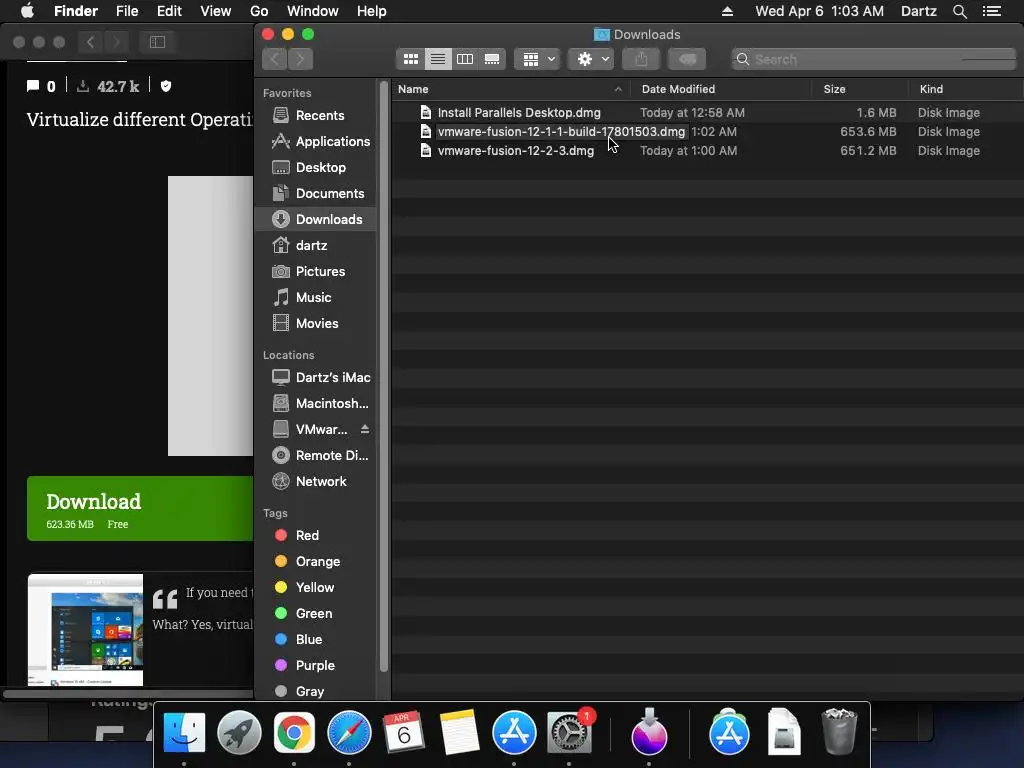
Task: Open the View menu
Action: click(216, 11)
